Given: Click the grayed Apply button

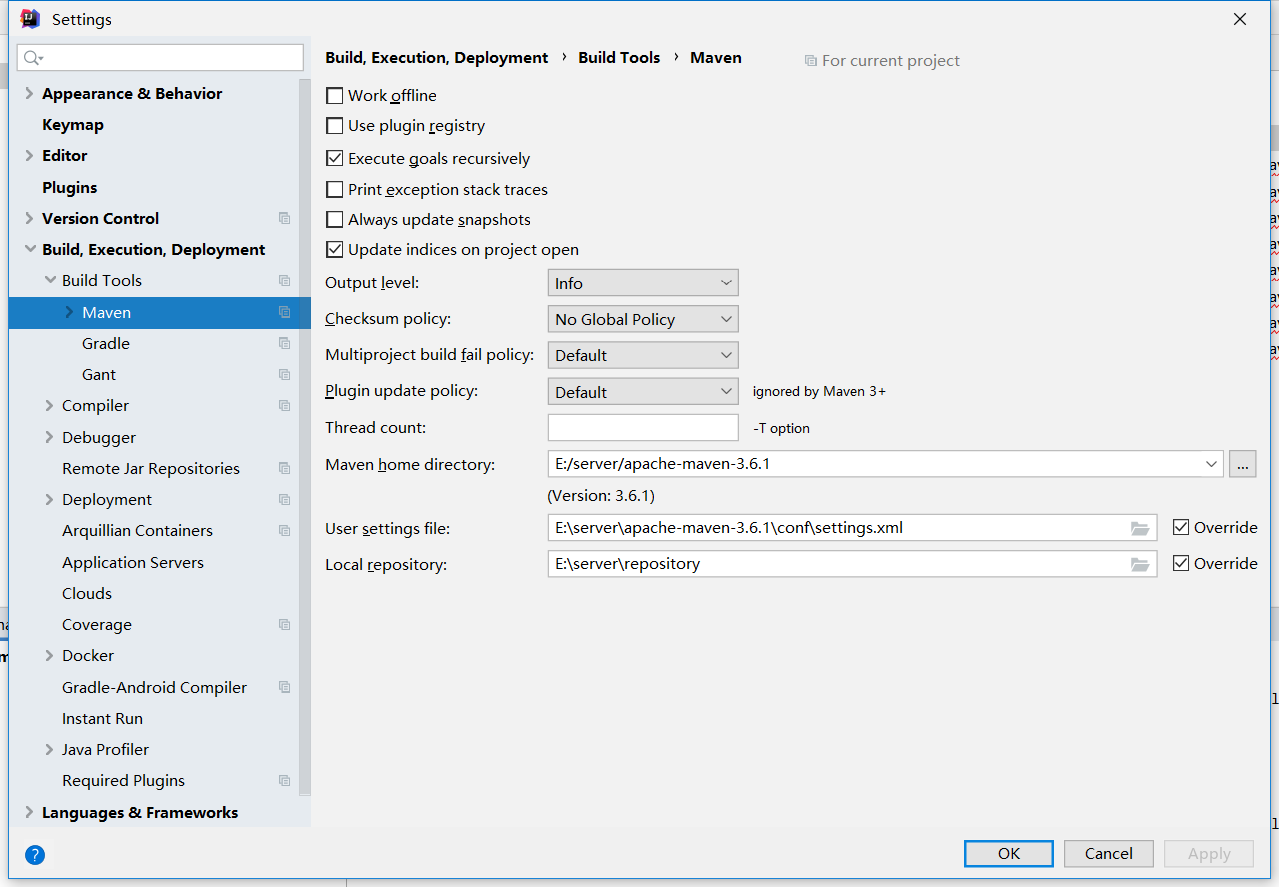Looking at the screenshot, I should 1209,853.
